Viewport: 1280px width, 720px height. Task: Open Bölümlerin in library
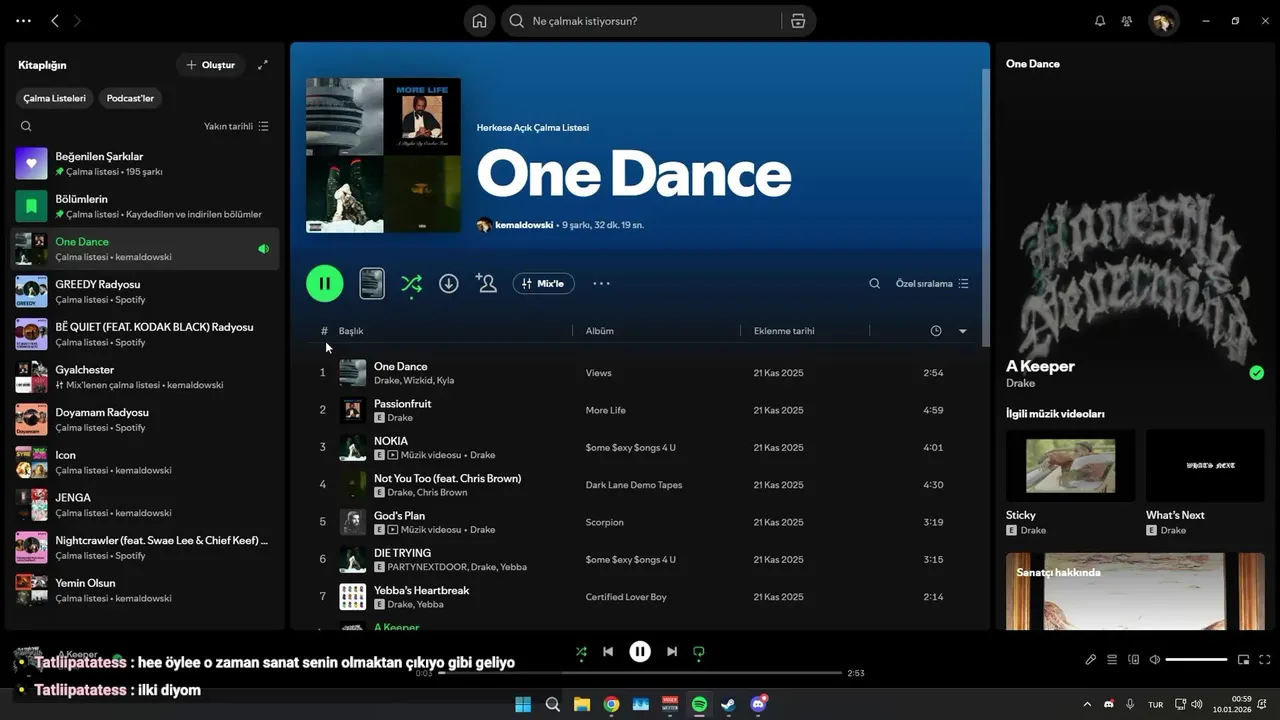(146, 206)
